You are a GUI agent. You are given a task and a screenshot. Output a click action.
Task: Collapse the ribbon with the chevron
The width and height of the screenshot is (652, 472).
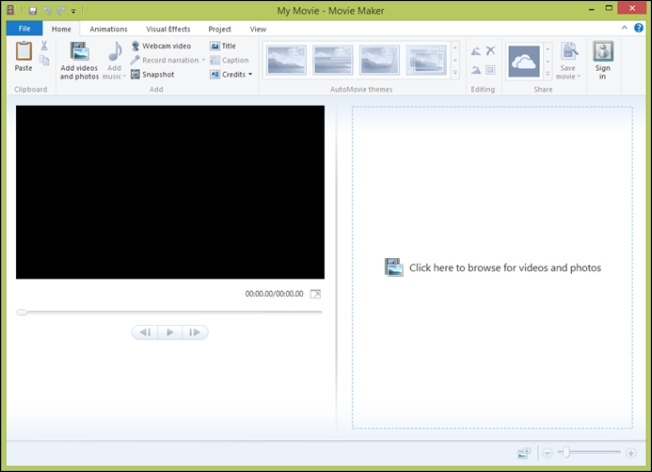click(624, 28)
